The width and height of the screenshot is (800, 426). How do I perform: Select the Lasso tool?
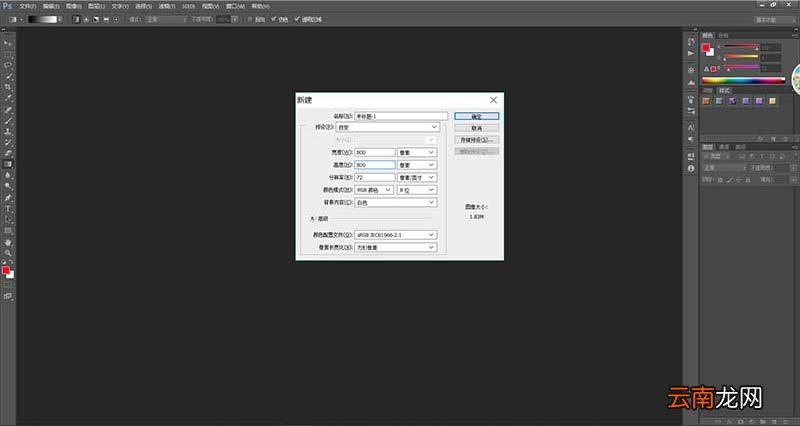pos(8,65)
